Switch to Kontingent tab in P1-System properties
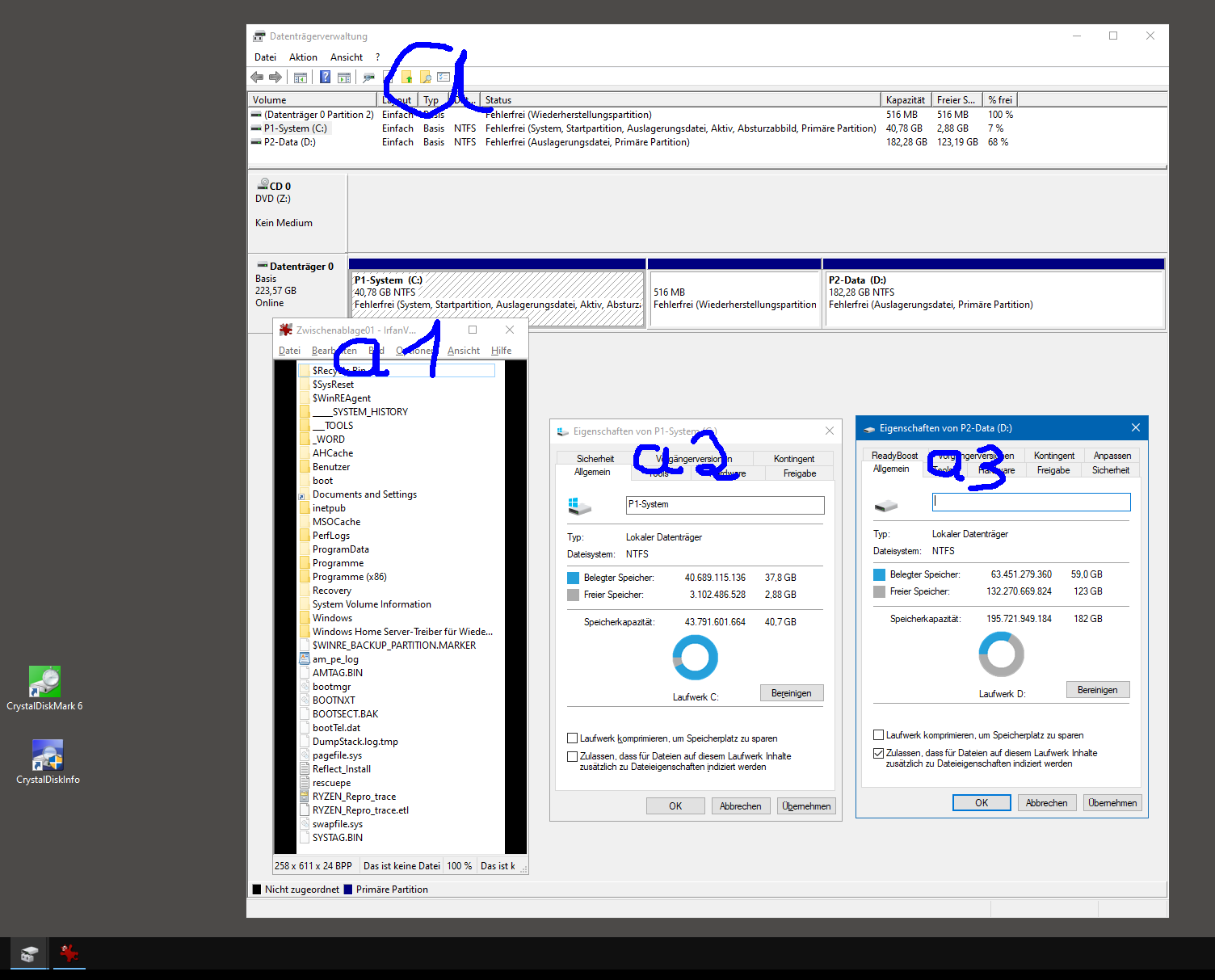The width and height of the screenshot is (1215, 980). tap(794, 459)
